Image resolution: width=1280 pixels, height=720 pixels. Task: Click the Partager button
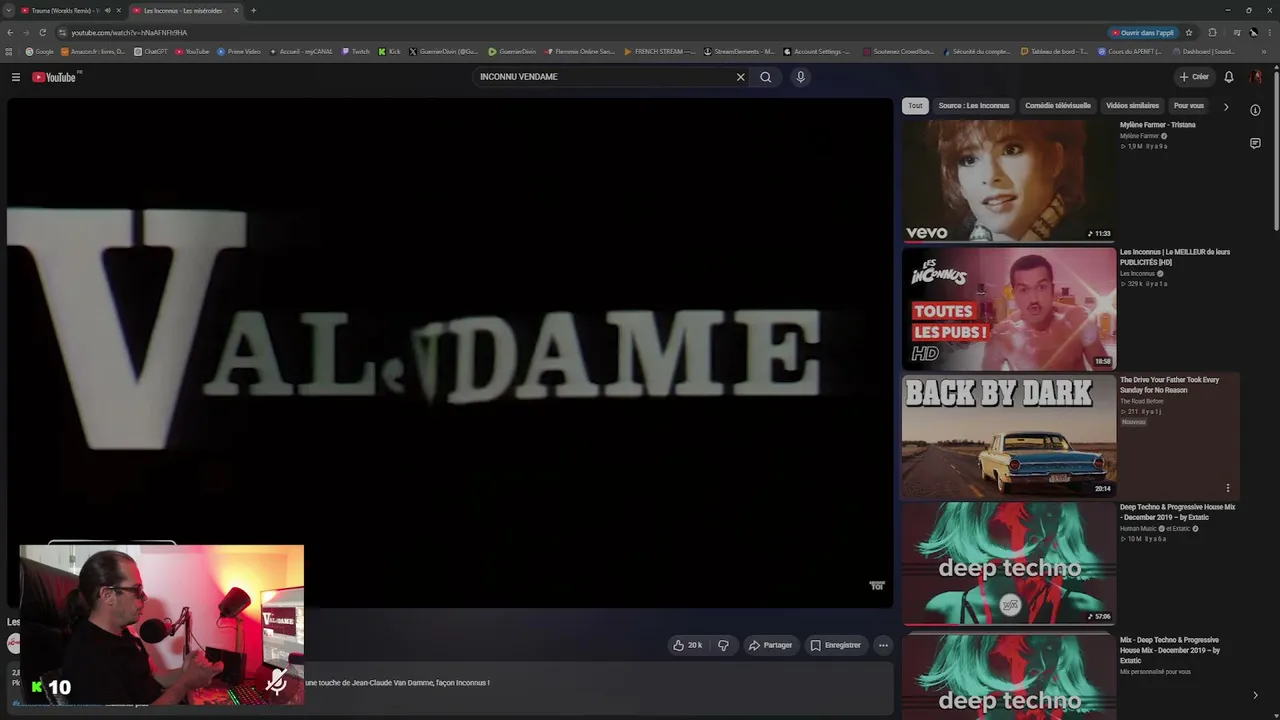(770, 645)
